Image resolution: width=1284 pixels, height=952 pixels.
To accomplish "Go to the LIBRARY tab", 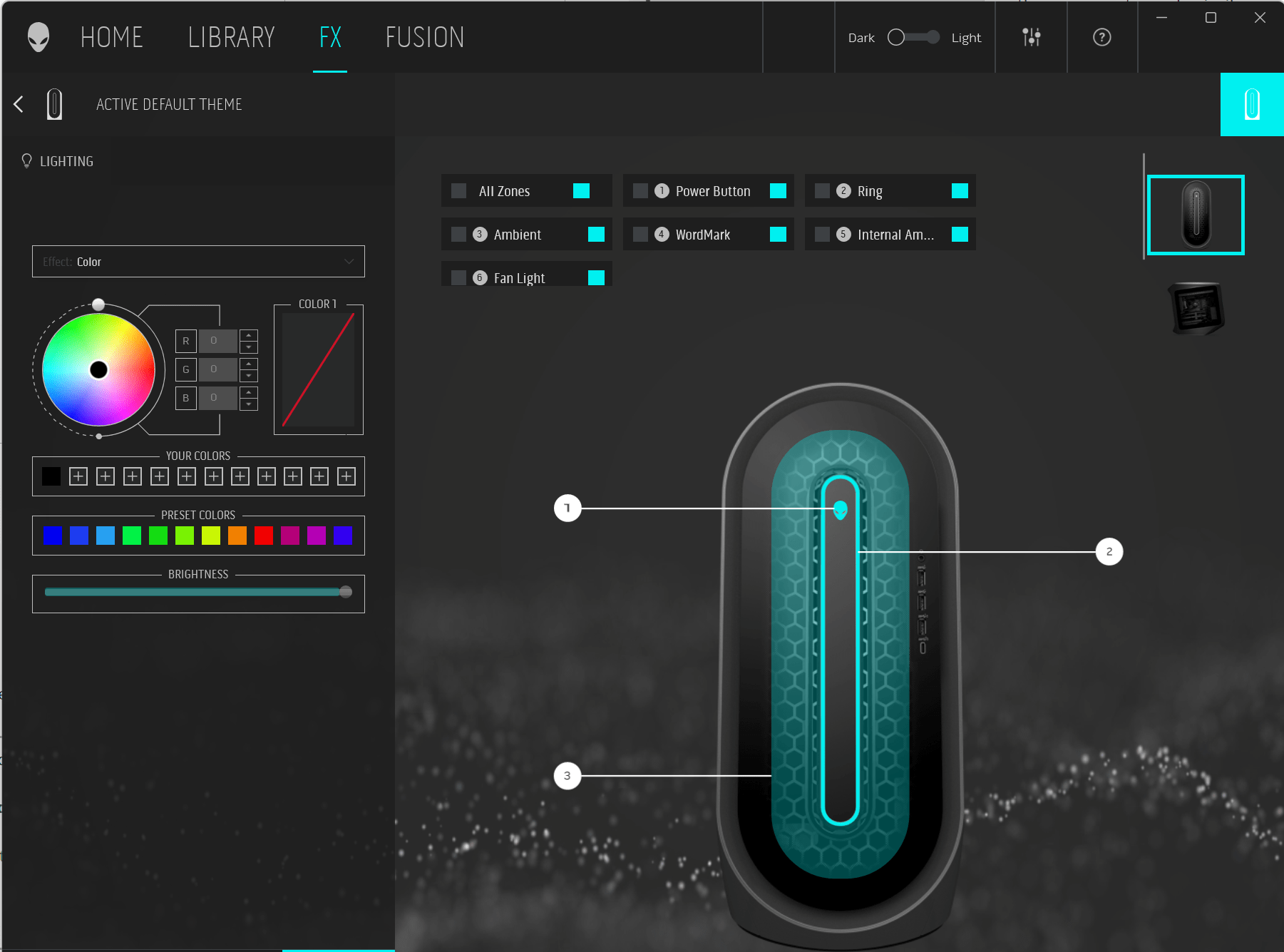I will tap(231, 37).
